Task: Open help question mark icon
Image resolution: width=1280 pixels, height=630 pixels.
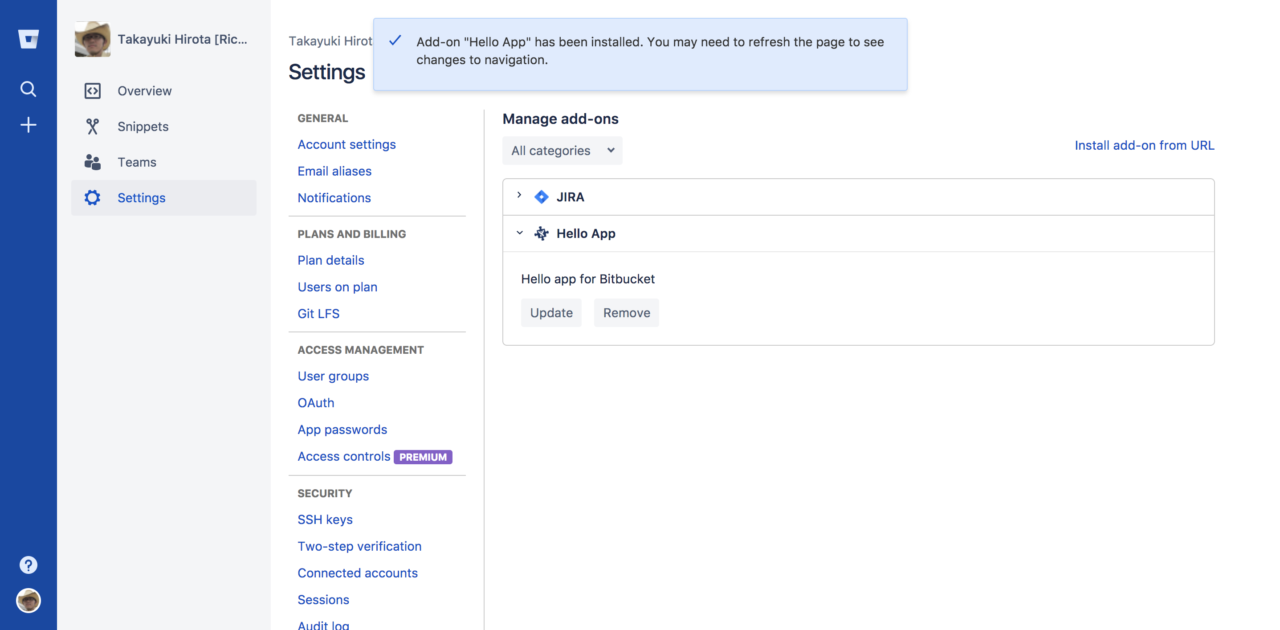Action: click(28, 565)
